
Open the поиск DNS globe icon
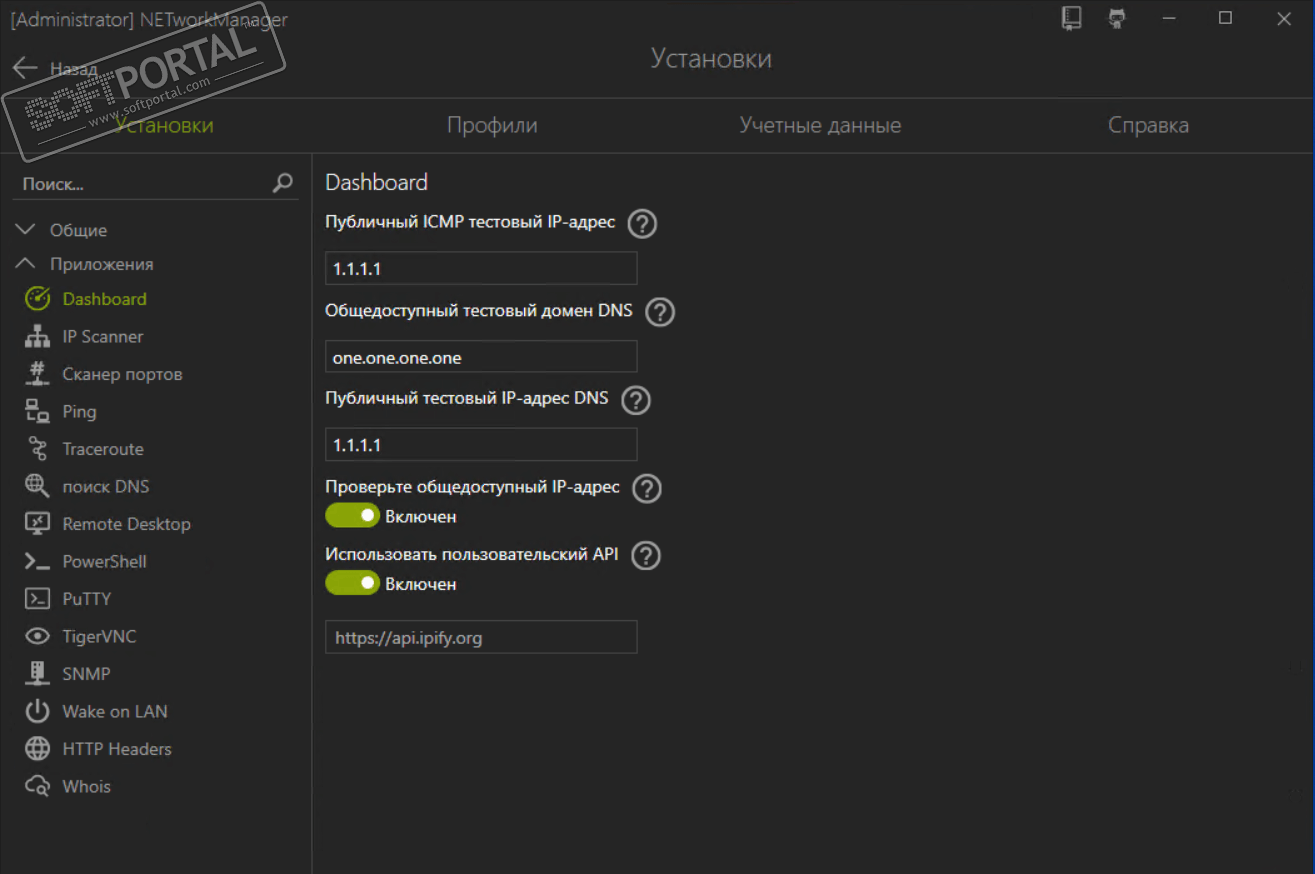click(x=37, y=486)
